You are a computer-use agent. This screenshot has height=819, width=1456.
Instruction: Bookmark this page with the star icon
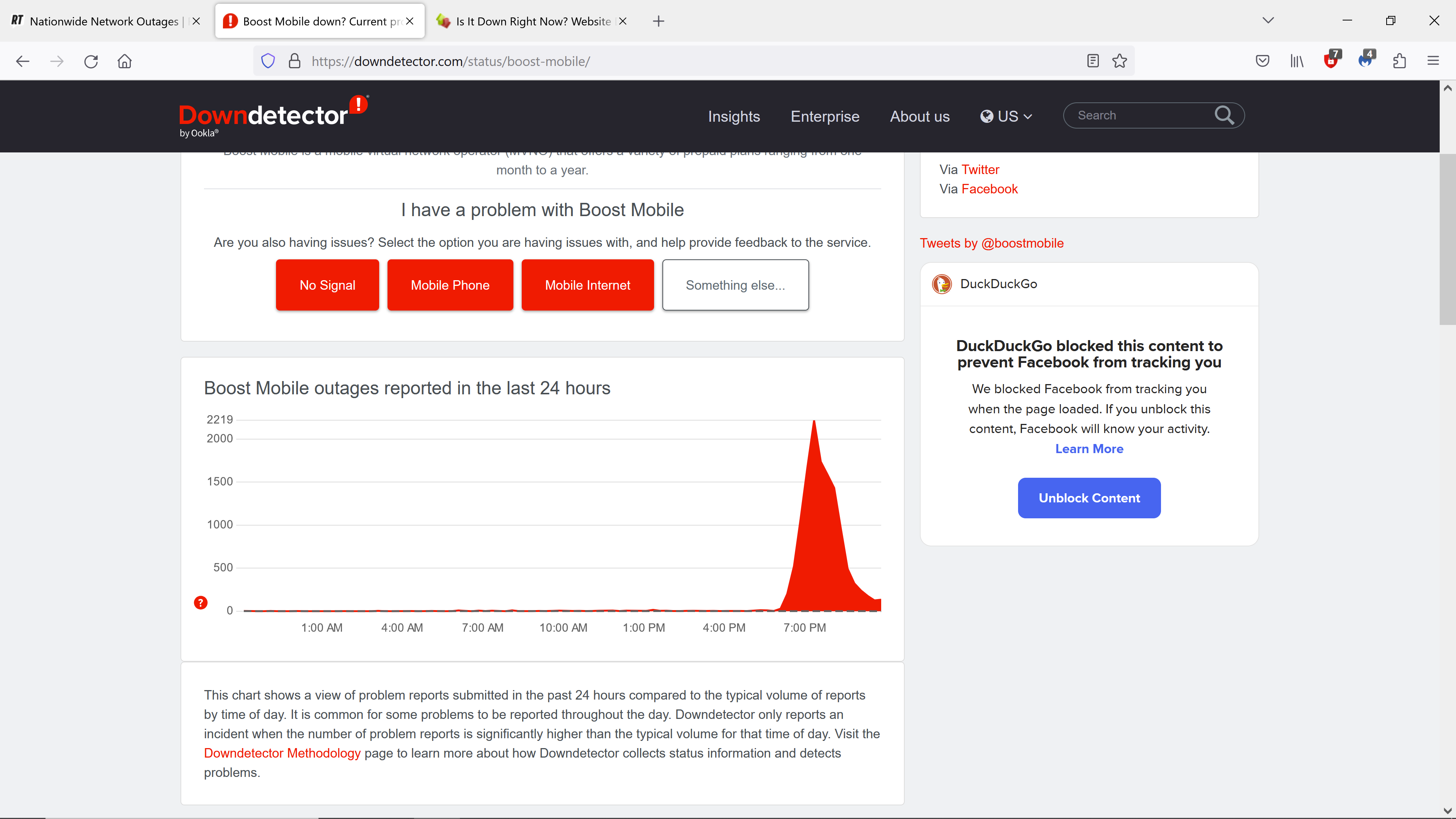[x=1119, y=61]
